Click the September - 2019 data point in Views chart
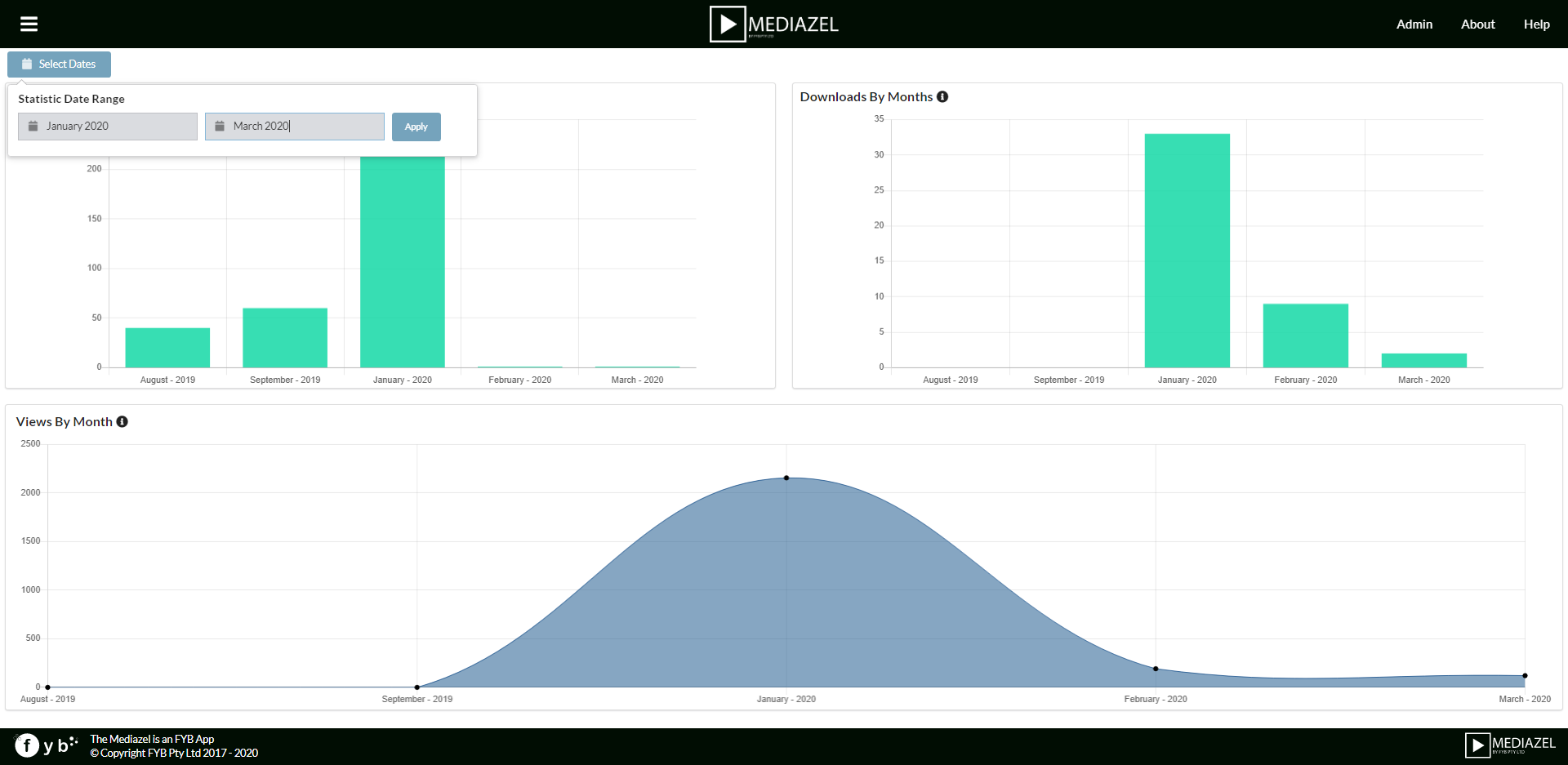Screen dimensions: 1568x765 click(417, 687)
